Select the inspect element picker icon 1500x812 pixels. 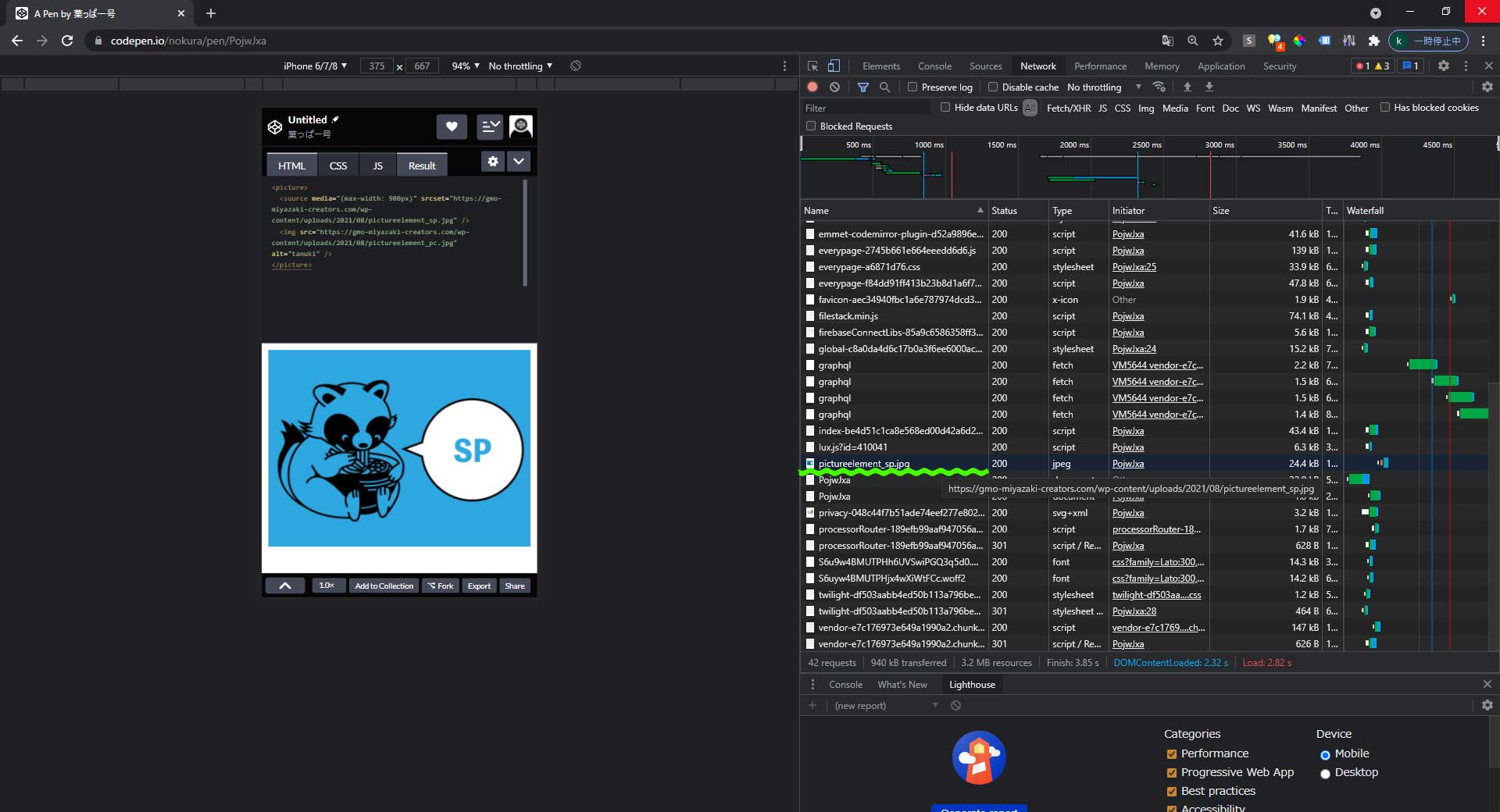click(x=812, y=66)
